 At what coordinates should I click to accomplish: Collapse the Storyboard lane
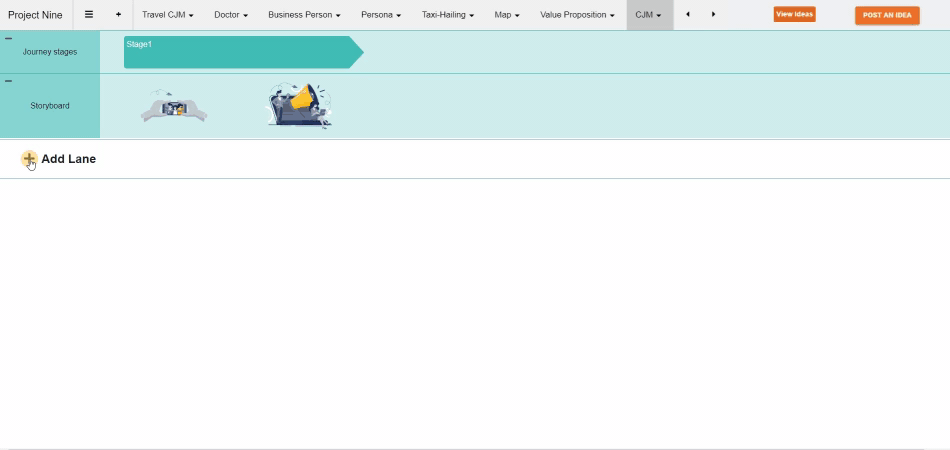(9, 81)
